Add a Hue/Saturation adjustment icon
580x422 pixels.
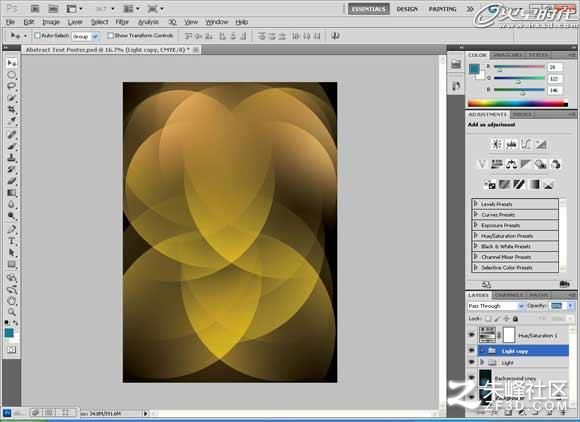click(x=496, y=164)
